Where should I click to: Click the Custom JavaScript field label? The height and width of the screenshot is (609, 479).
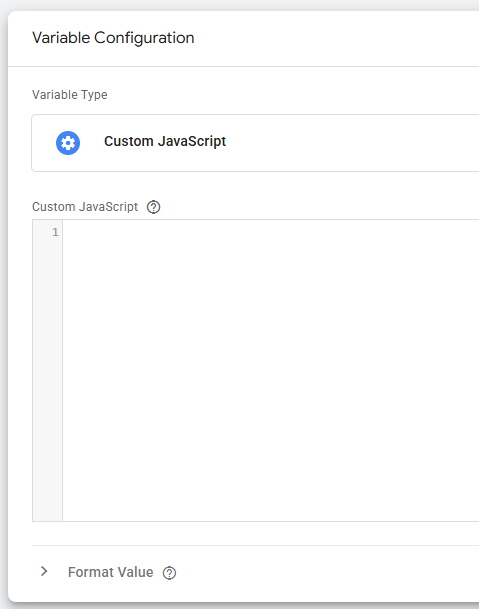point(85,207)
